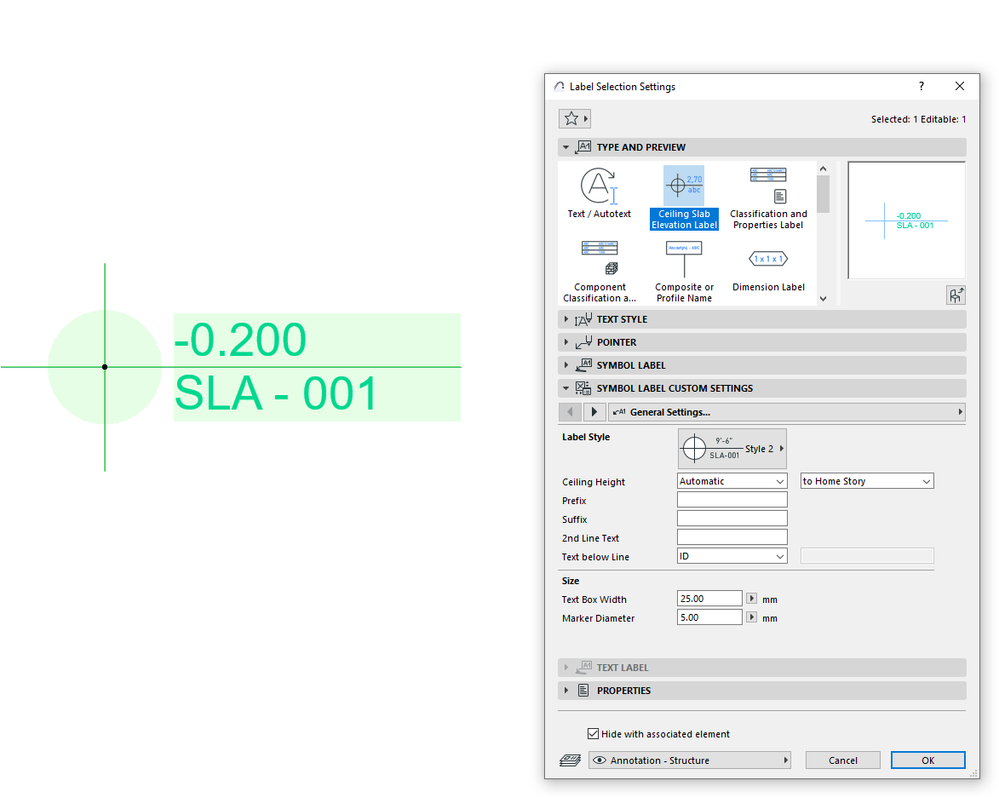The image size is (999, 797).
Task: Open the Text below Line ID dropdown
Action: tap(731, 556)
